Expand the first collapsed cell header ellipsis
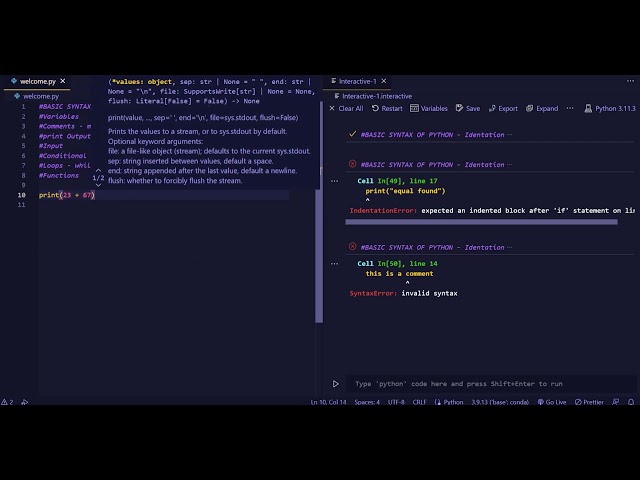Screen dimensions: 640x480 point(509,135)
